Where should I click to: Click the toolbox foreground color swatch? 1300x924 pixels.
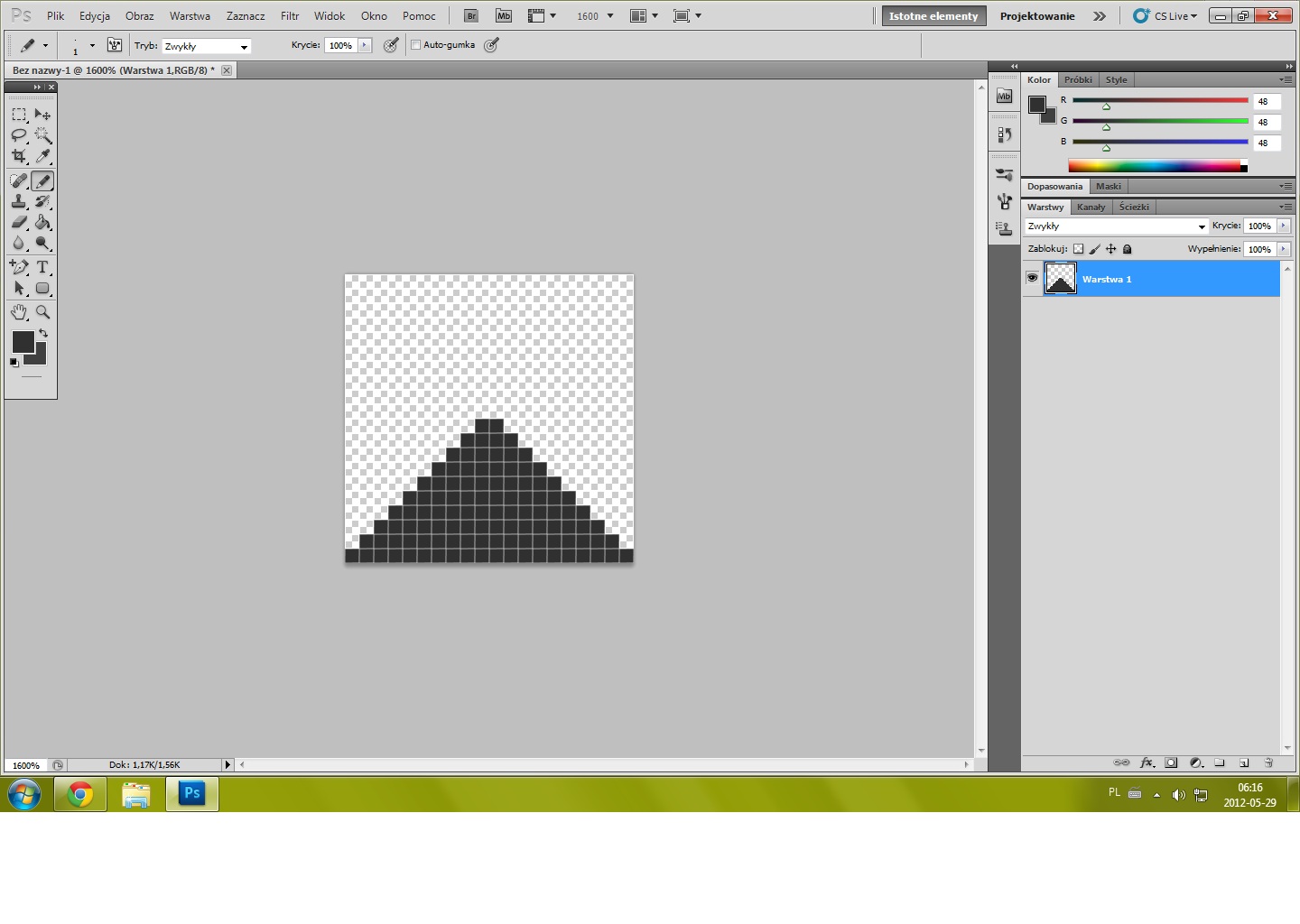click(23, 341)
